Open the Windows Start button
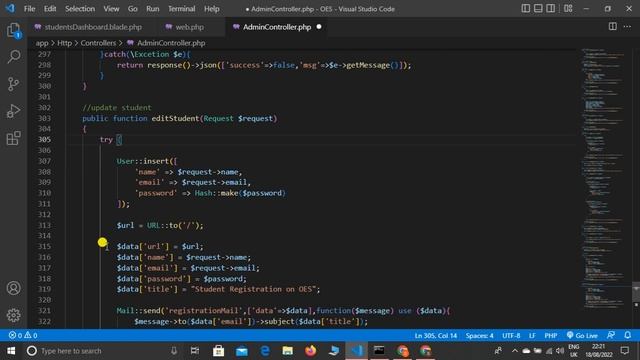Screen dimensions: 640x360 [x=11, y=351]
